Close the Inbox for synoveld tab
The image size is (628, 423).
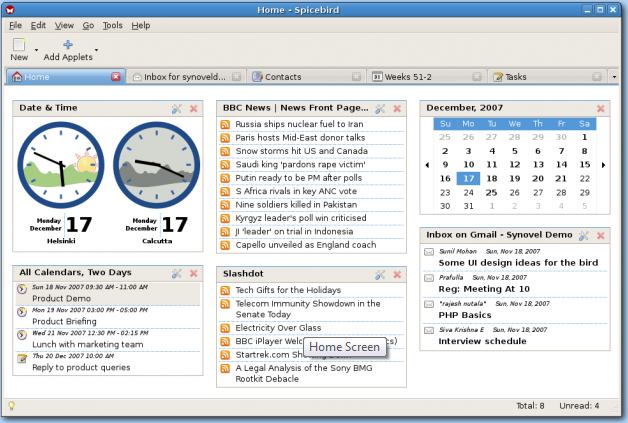[237, 77]
